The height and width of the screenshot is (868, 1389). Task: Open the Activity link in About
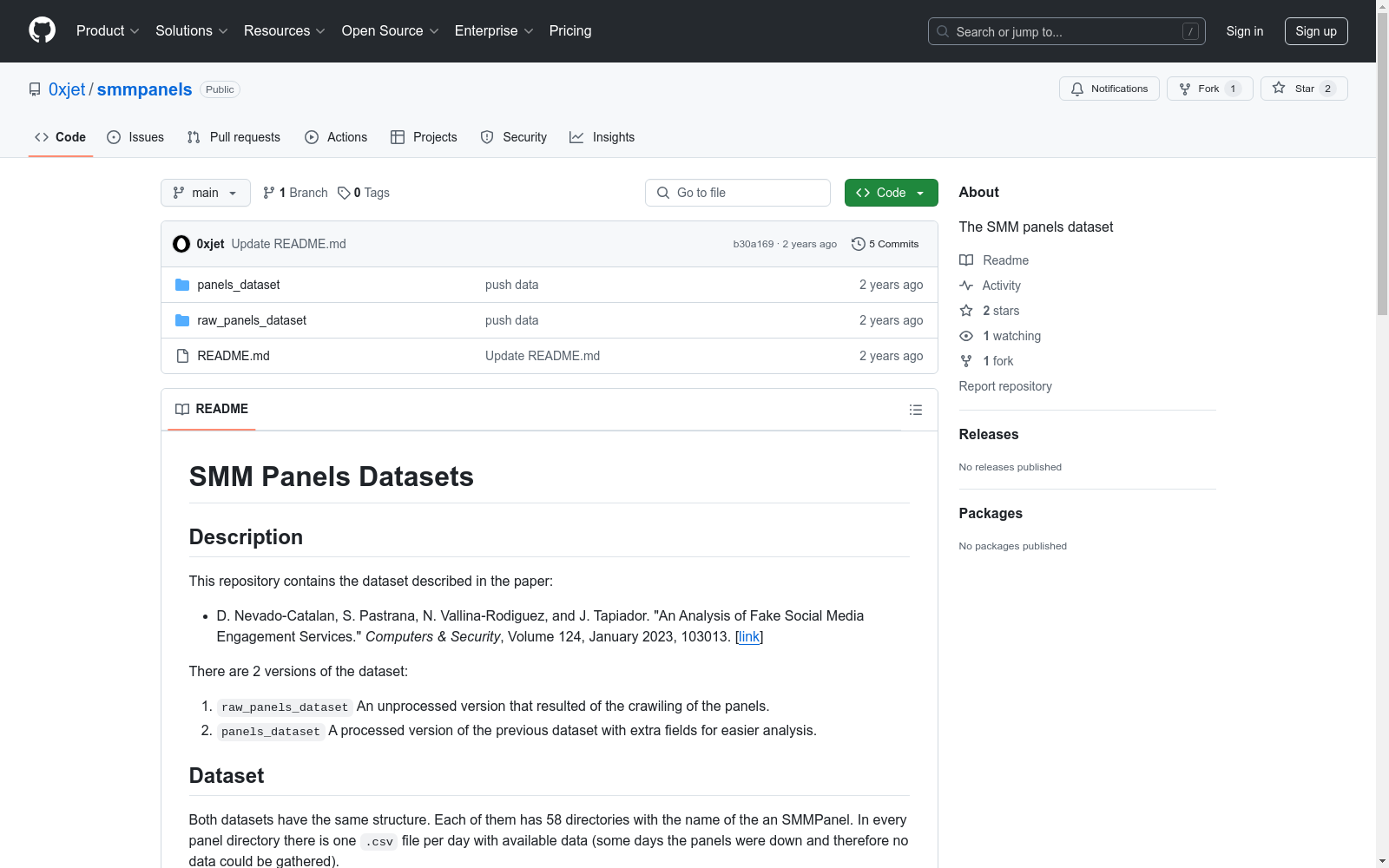click(x=990, y=286)
